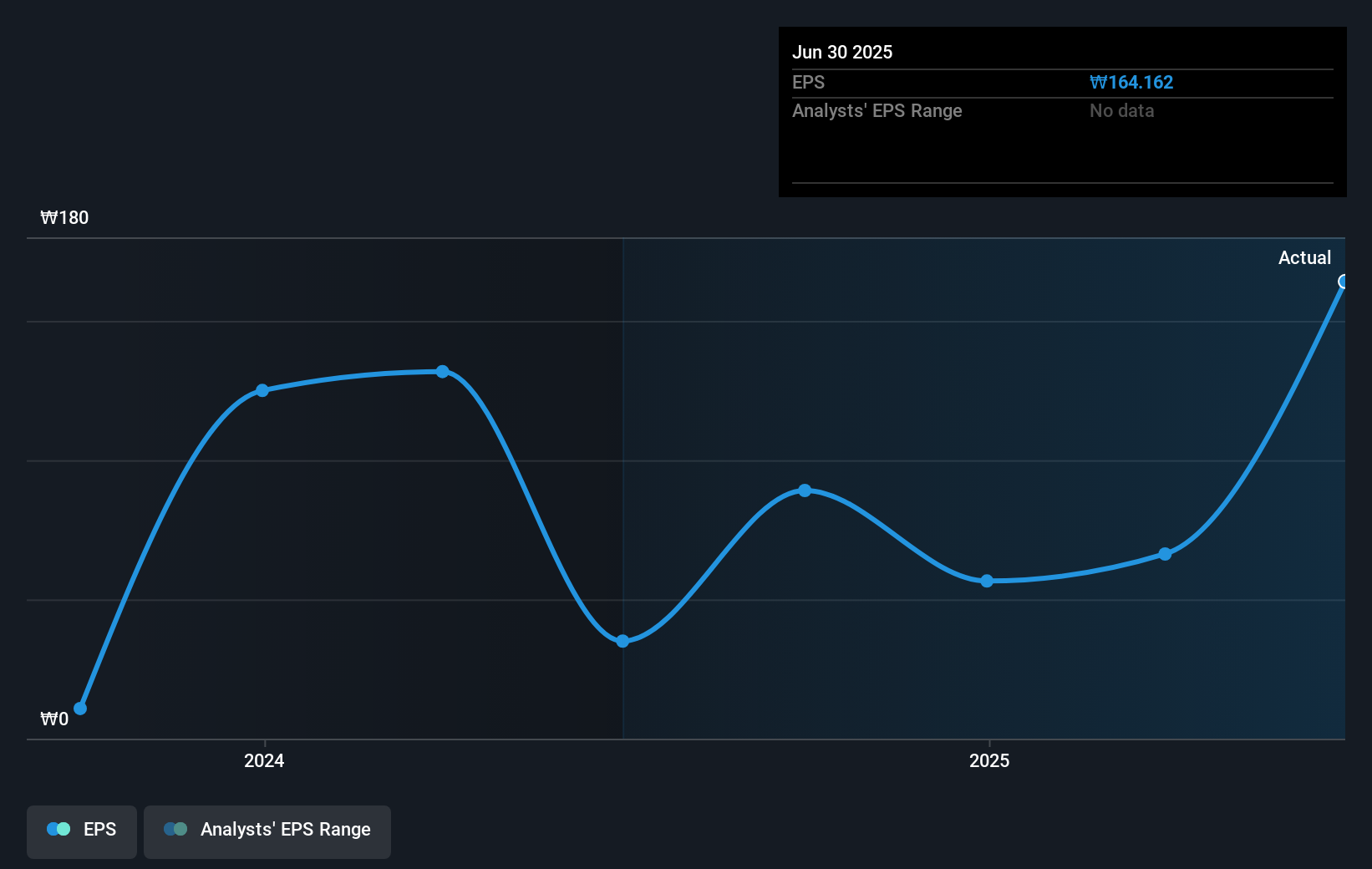1372x869 pixels.
Task: Select the 2025 axis label
Action: (989, 760)
